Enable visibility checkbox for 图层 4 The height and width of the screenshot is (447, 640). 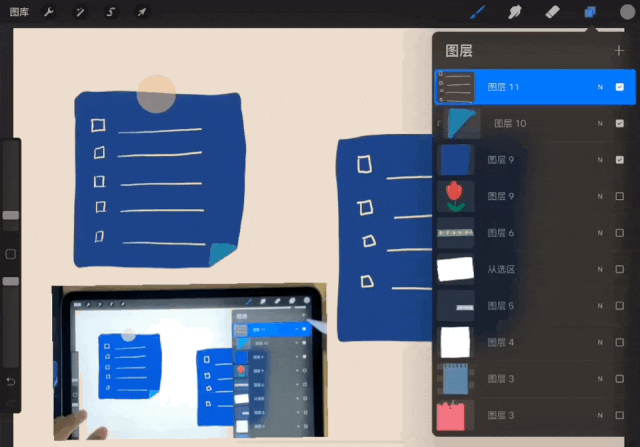[620, 342]
